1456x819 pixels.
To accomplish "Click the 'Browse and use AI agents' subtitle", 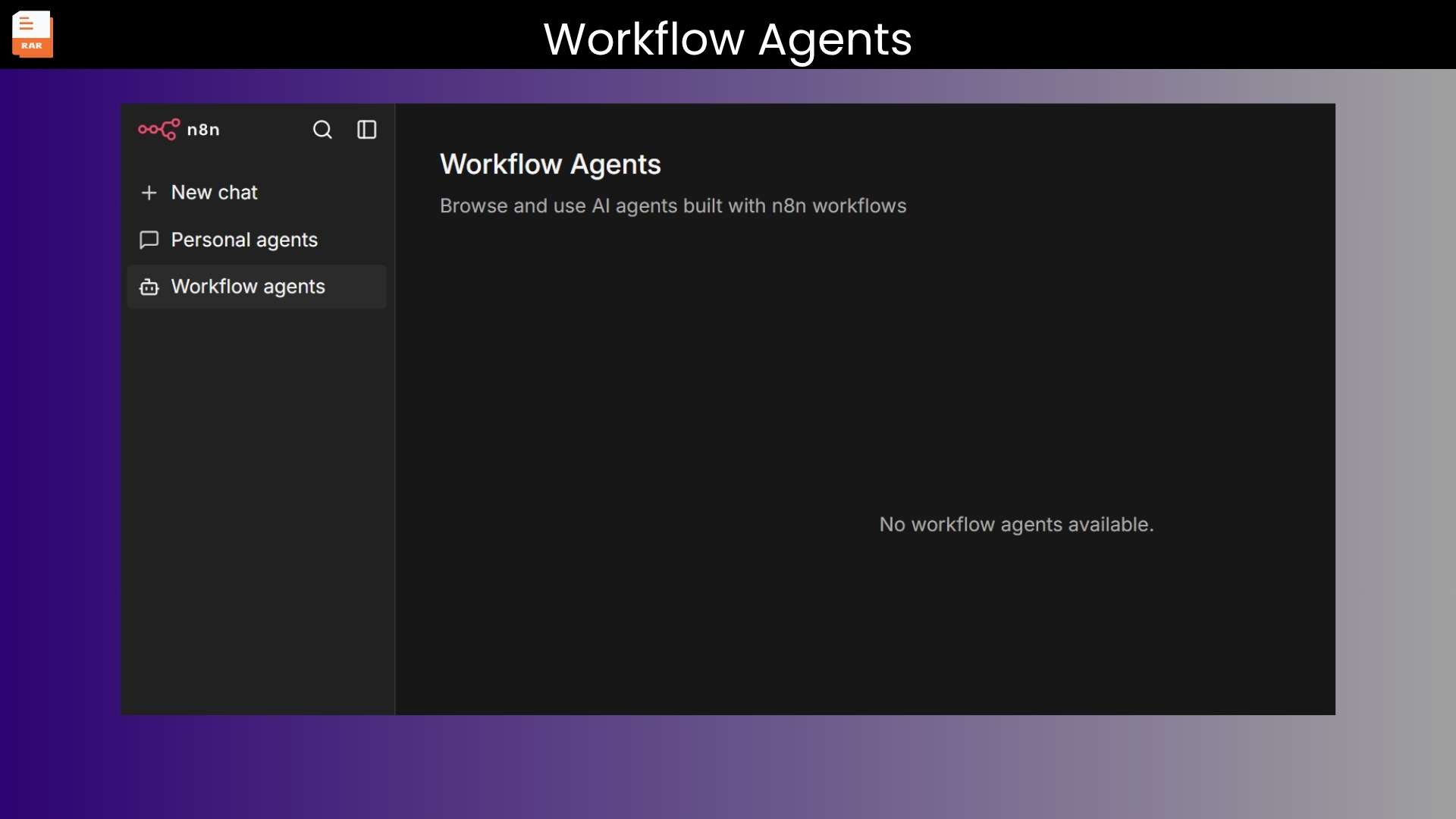I will pos(673,206).
